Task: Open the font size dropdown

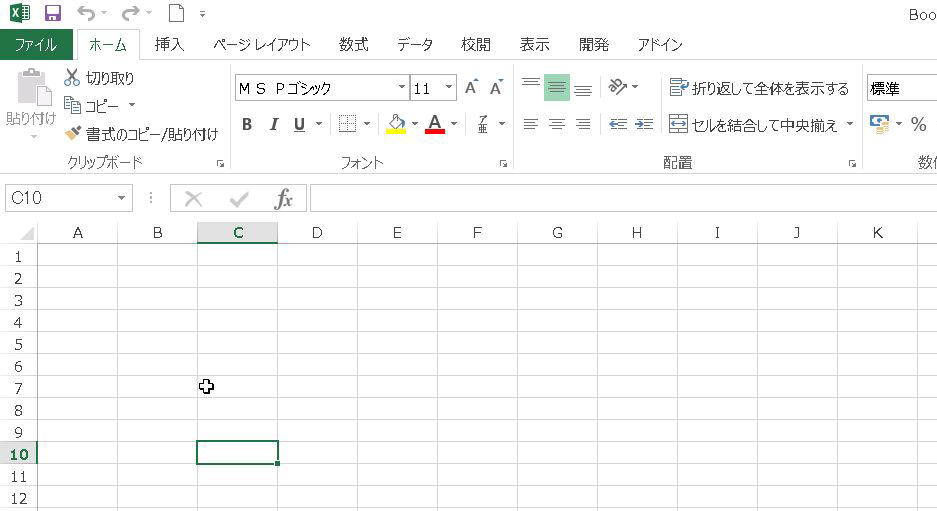Action: point(449,88)
